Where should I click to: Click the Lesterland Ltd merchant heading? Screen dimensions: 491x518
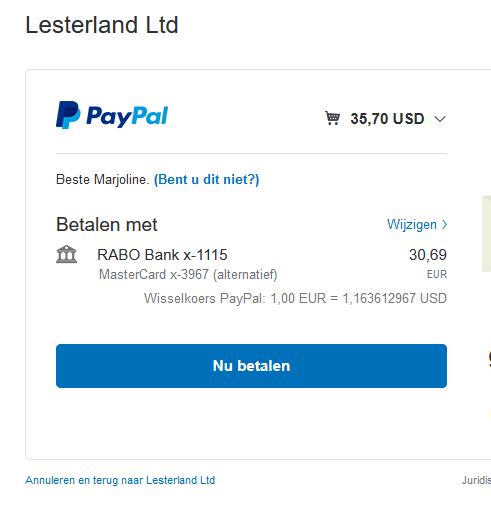coord(102,25)
